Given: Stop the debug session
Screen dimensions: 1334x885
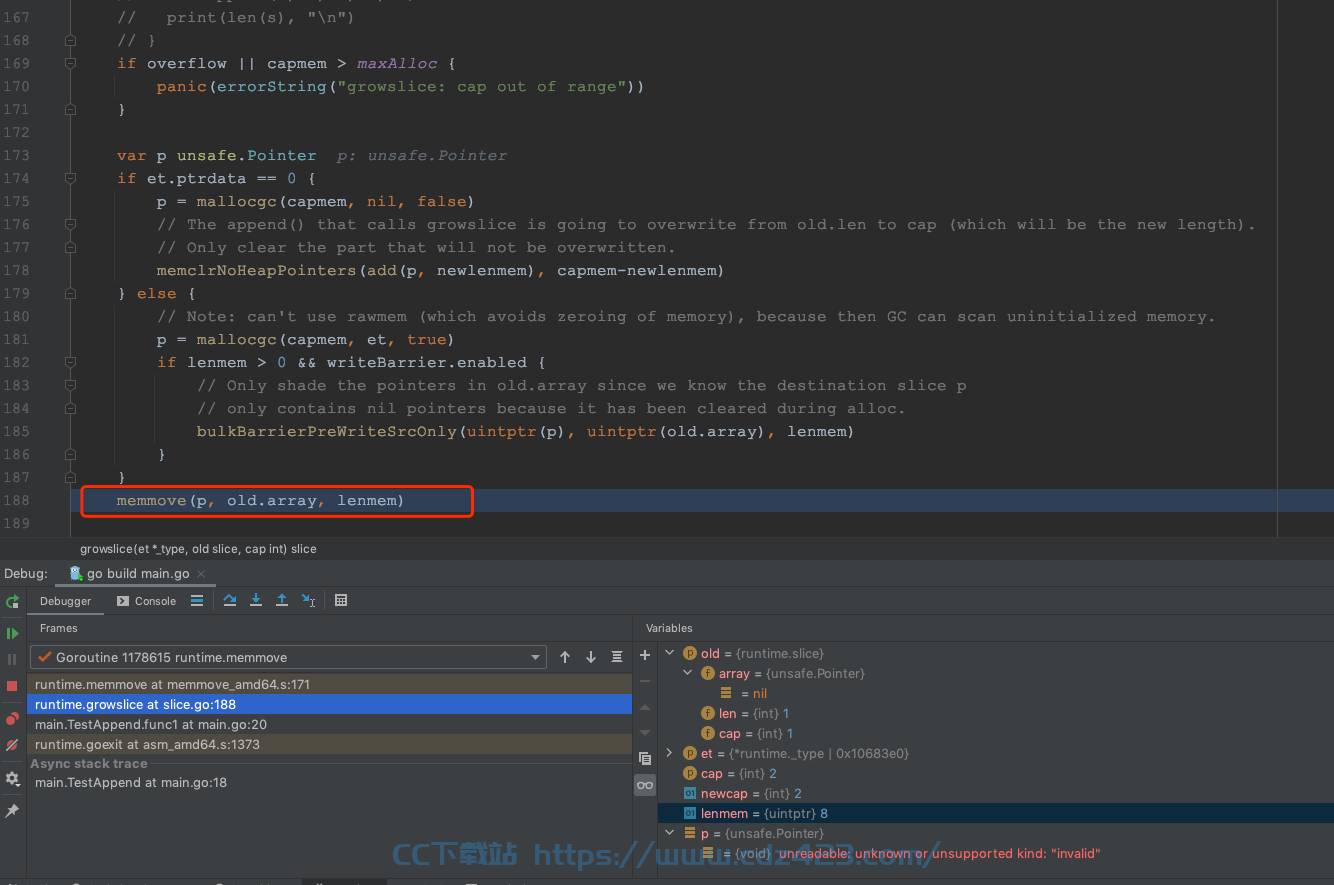Looking at the screenshot, I should point(12,686).
